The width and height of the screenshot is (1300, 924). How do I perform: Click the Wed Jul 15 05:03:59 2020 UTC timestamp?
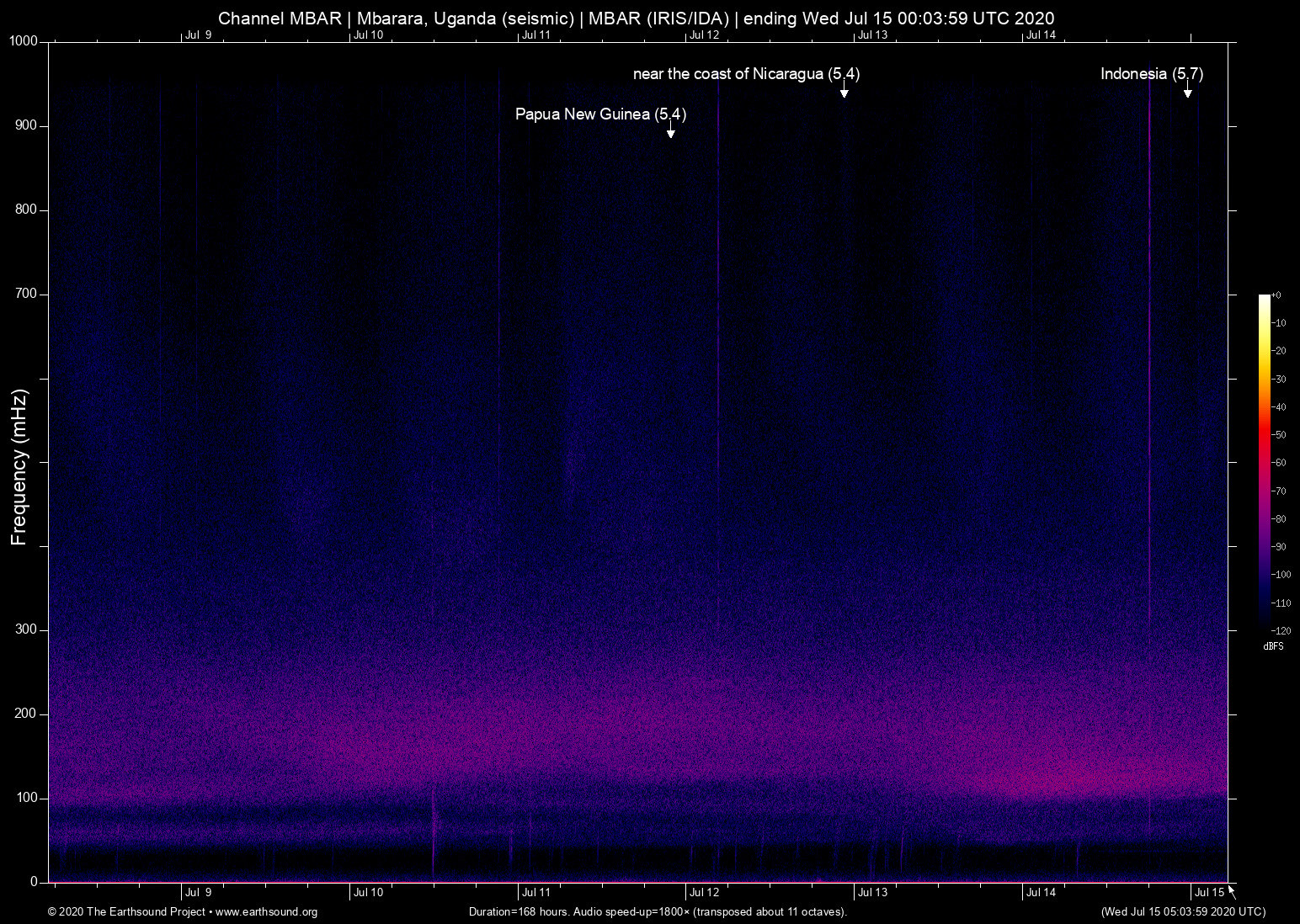(1182, 912)
